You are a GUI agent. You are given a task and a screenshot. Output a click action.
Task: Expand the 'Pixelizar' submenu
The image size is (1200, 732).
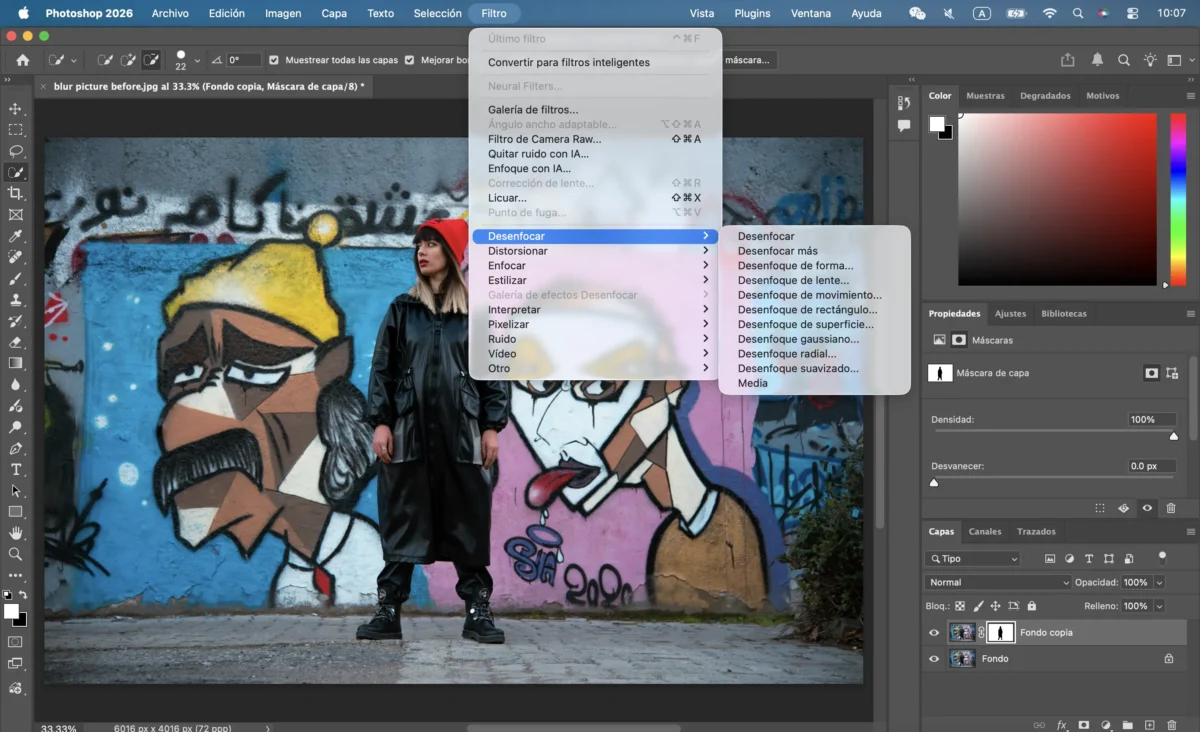[594, 324]
